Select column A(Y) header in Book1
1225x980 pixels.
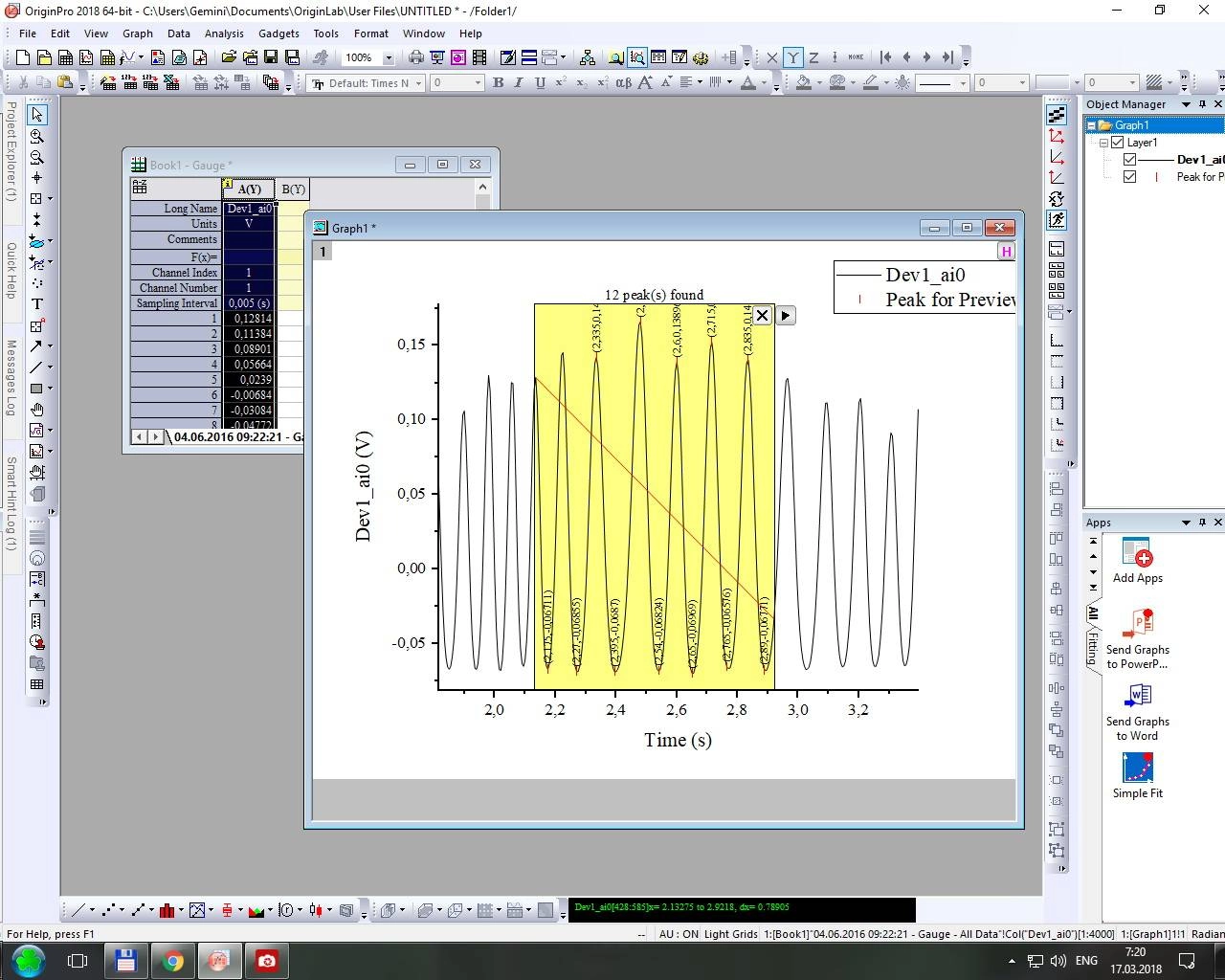[x=249, y=189]
